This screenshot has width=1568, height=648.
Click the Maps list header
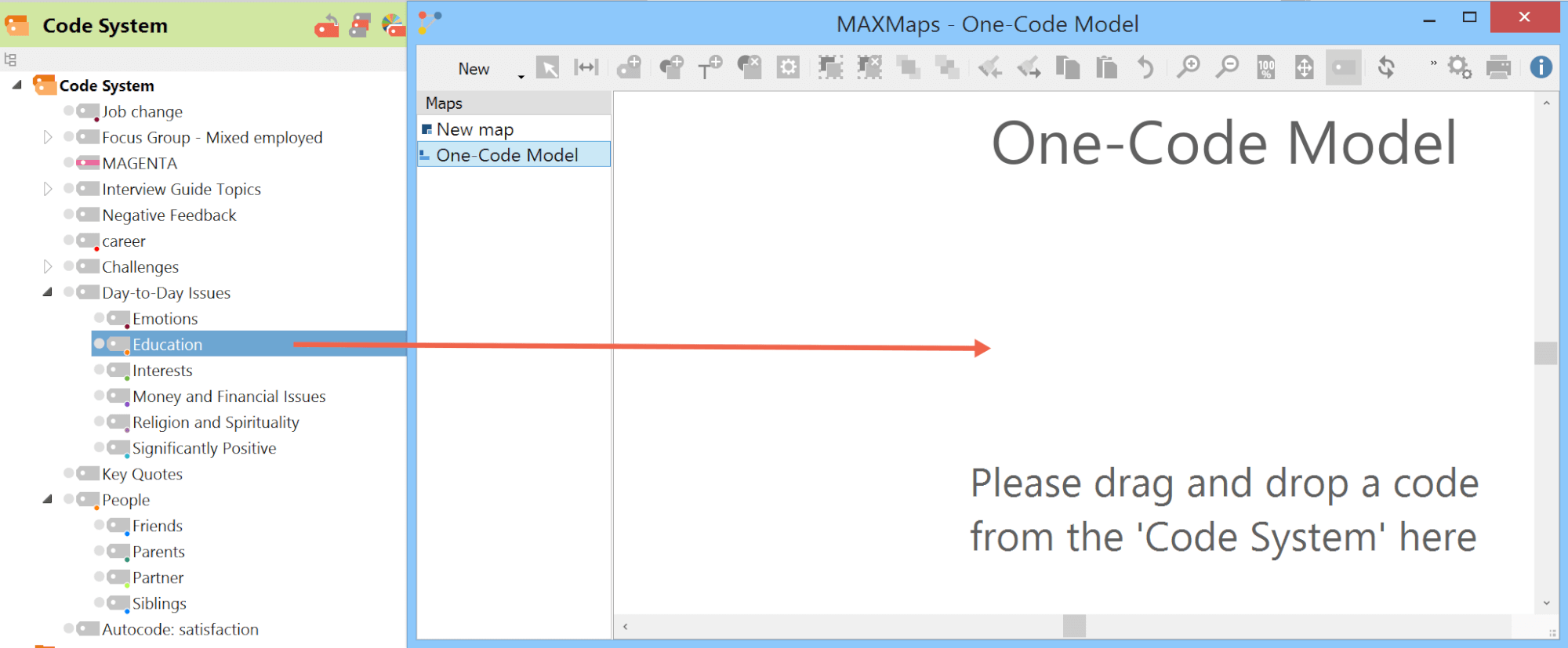(x=514, y=103)
